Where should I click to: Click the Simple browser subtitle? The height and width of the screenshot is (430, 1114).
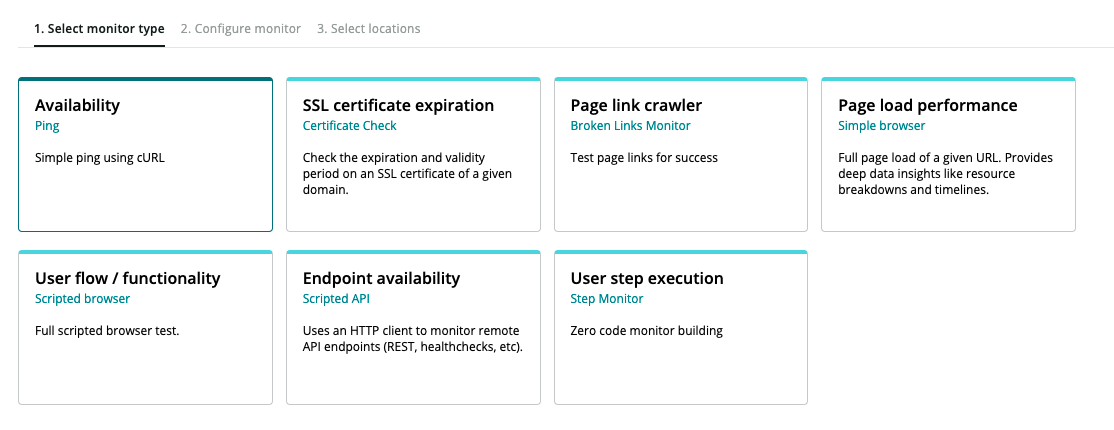click(x=882, y=126)
